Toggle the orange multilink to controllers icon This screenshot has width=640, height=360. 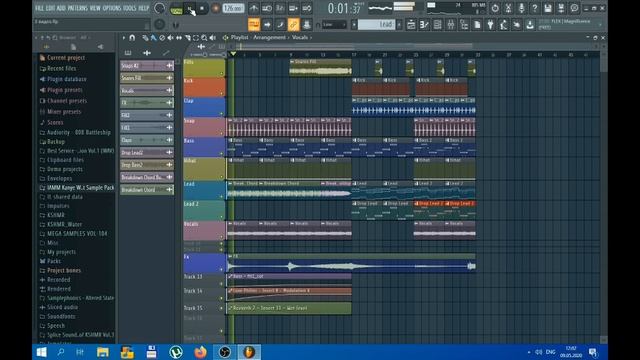click(x=293, y=25)
